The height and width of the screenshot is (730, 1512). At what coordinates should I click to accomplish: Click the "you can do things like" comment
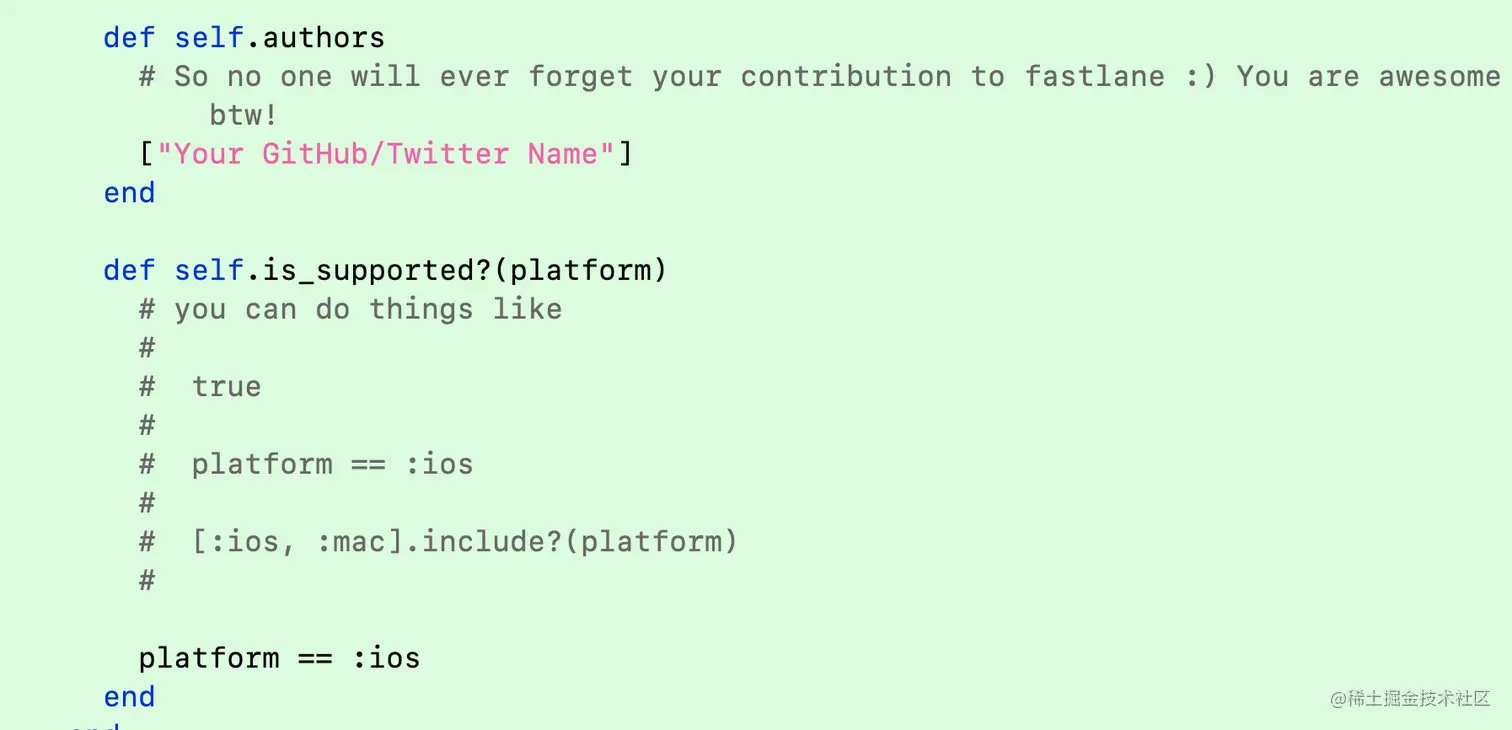coord(368,309)
